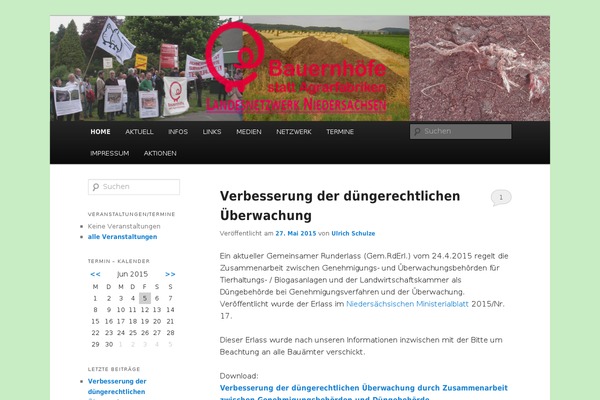This screenshot has height=400, width=600.
Task: Go to next month in calendar
Action: [x=170, y=274]
